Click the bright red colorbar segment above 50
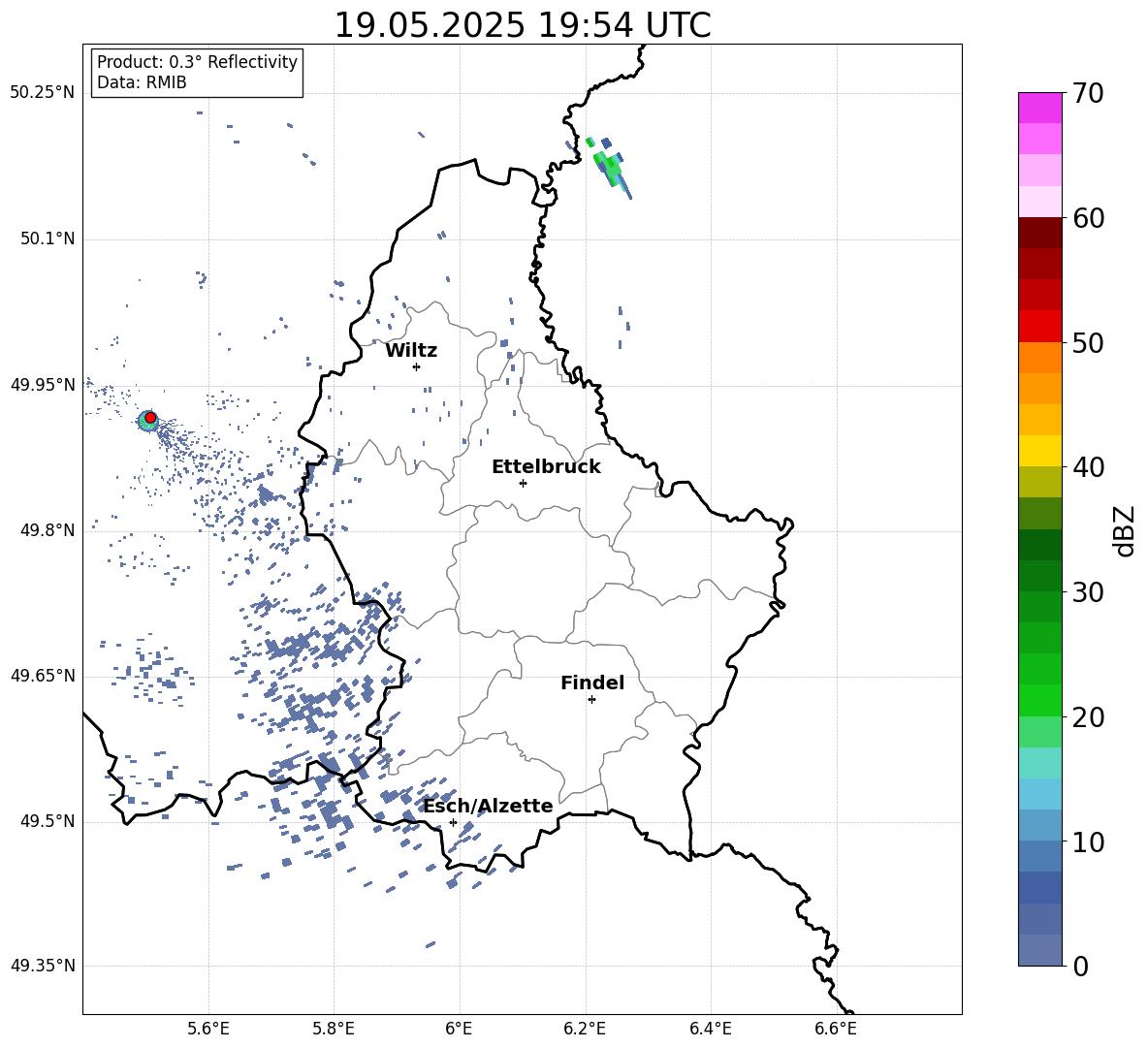This screenshot has height=1048, width=1148. tap(1040, 326)
